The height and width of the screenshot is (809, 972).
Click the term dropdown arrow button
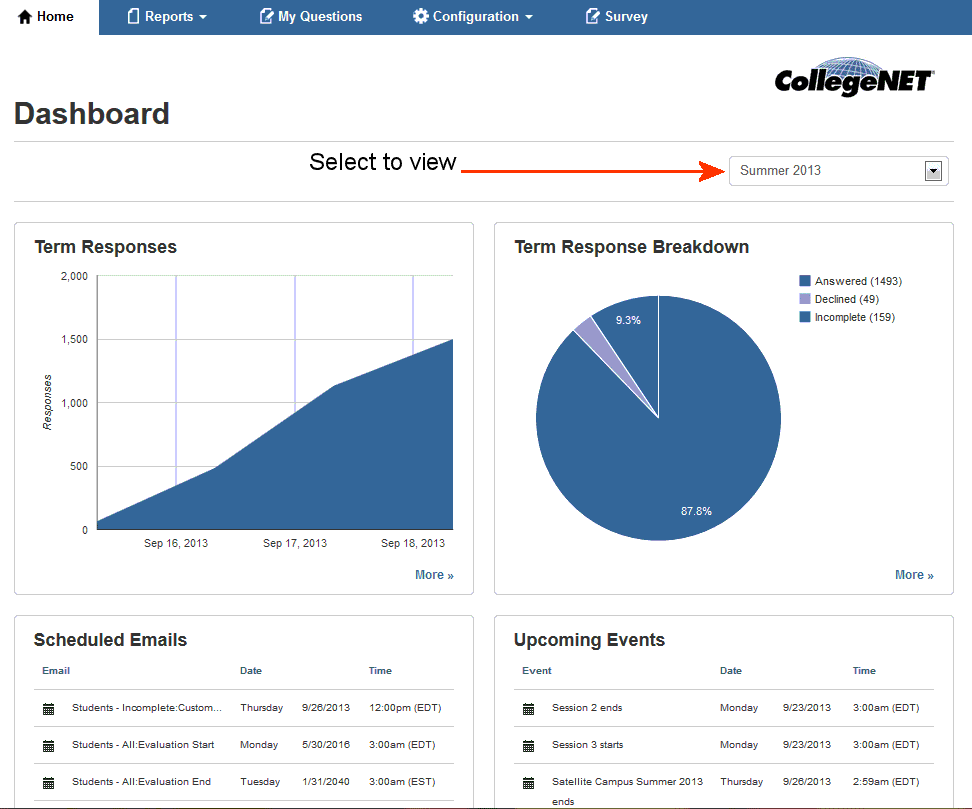933,170
